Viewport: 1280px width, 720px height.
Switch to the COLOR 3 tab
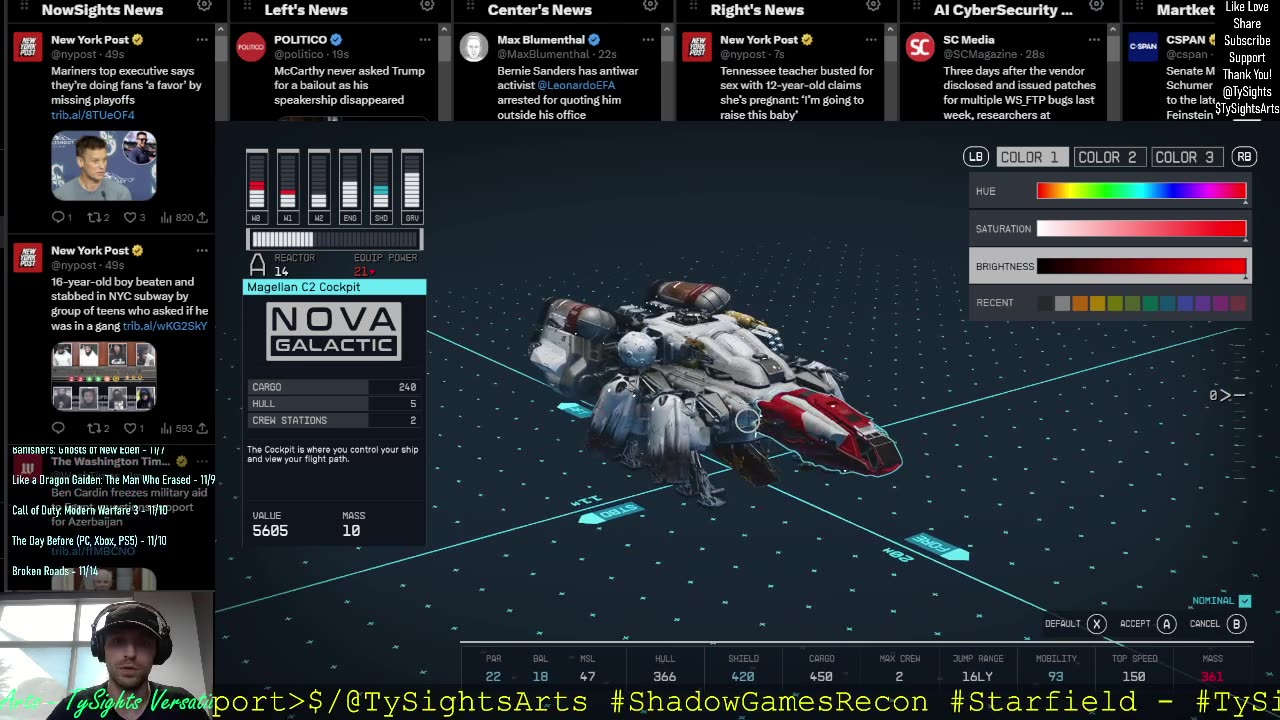click(x=1186, y=157)
